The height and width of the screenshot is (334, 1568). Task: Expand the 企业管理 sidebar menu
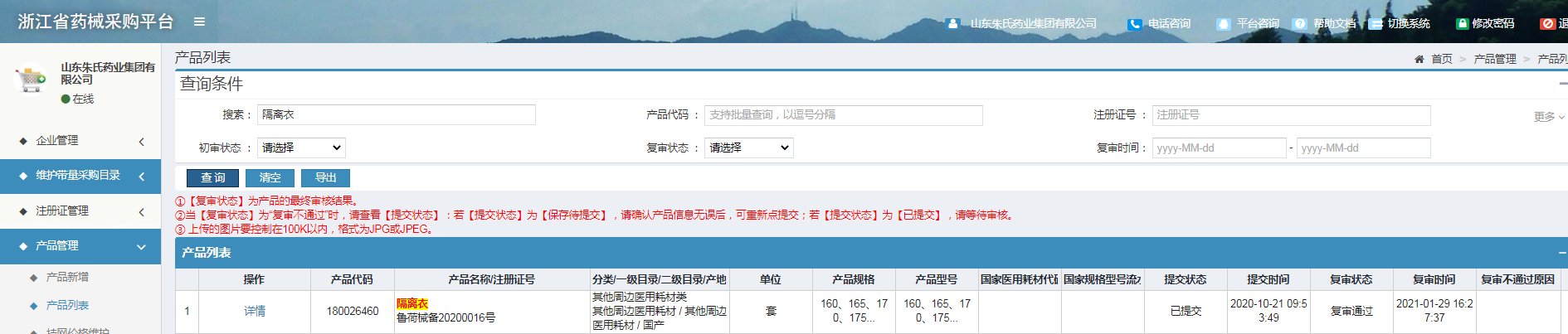pos(80,141)
